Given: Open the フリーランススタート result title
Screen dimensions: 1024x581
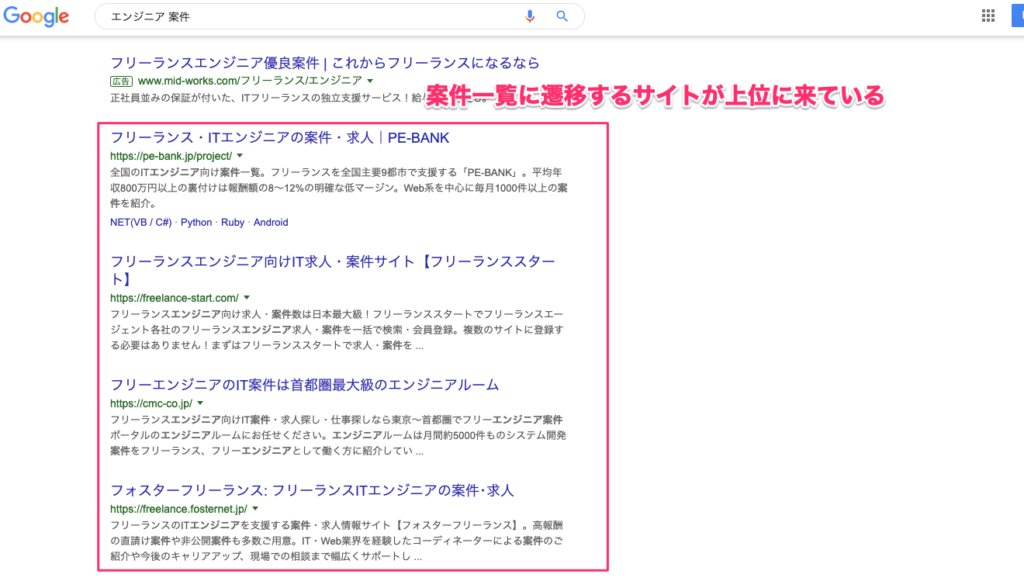Looking at the screenshot, I should point(332,270).
